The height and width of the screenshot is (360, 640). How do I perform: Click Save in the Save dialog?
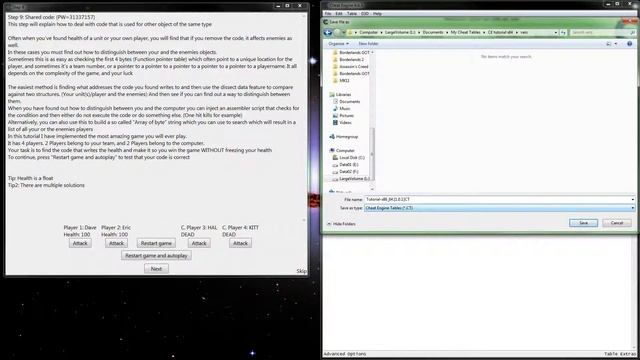point(583,223)
